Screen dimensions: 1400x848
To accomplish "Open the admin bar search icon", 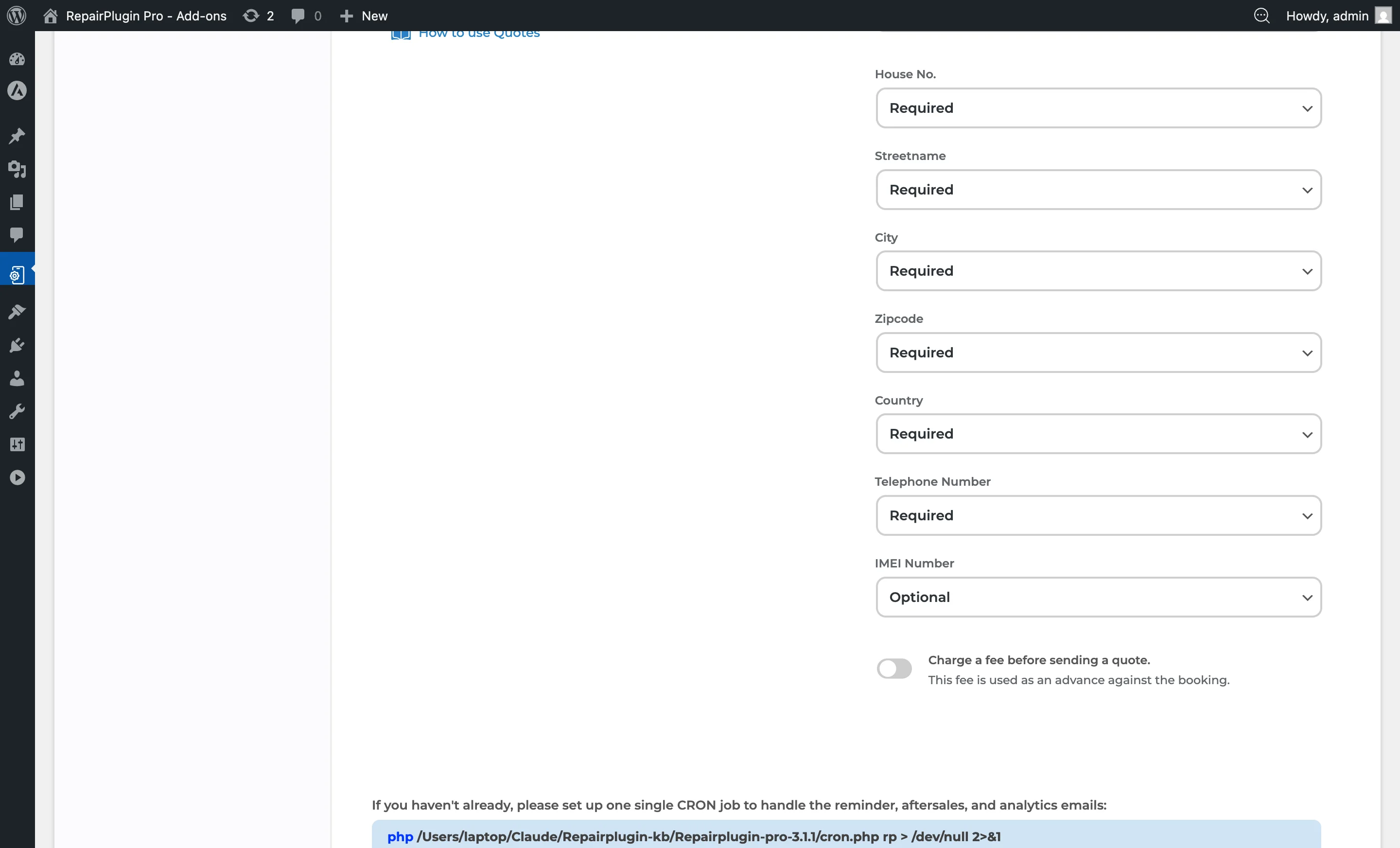I will tap(1261, 16).
